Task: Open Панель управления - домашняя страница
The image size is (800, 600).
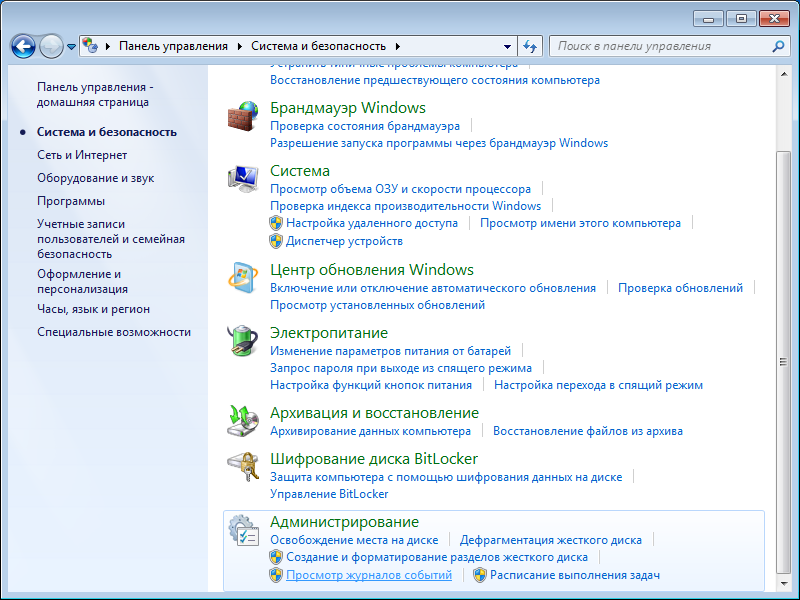Action: 95,94
